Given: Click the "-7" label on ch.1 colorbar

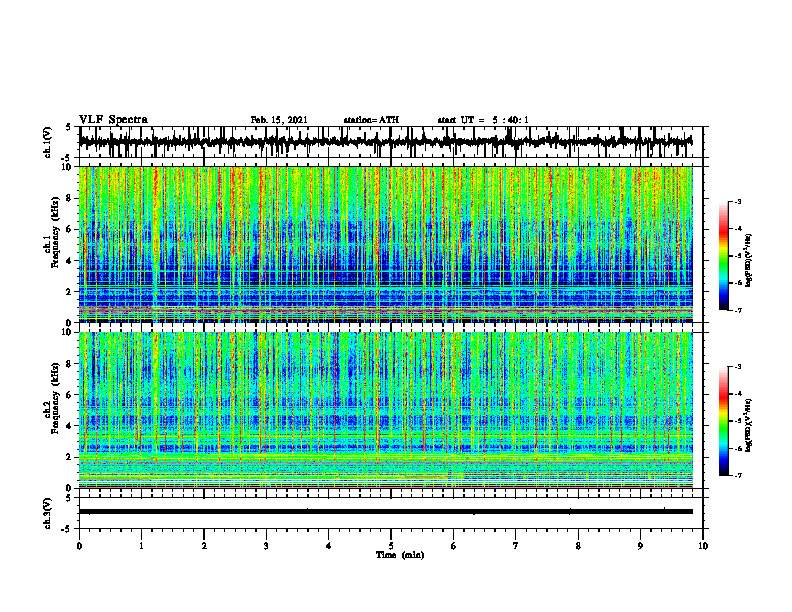Looking at the screenshot, I should (738, 310).
